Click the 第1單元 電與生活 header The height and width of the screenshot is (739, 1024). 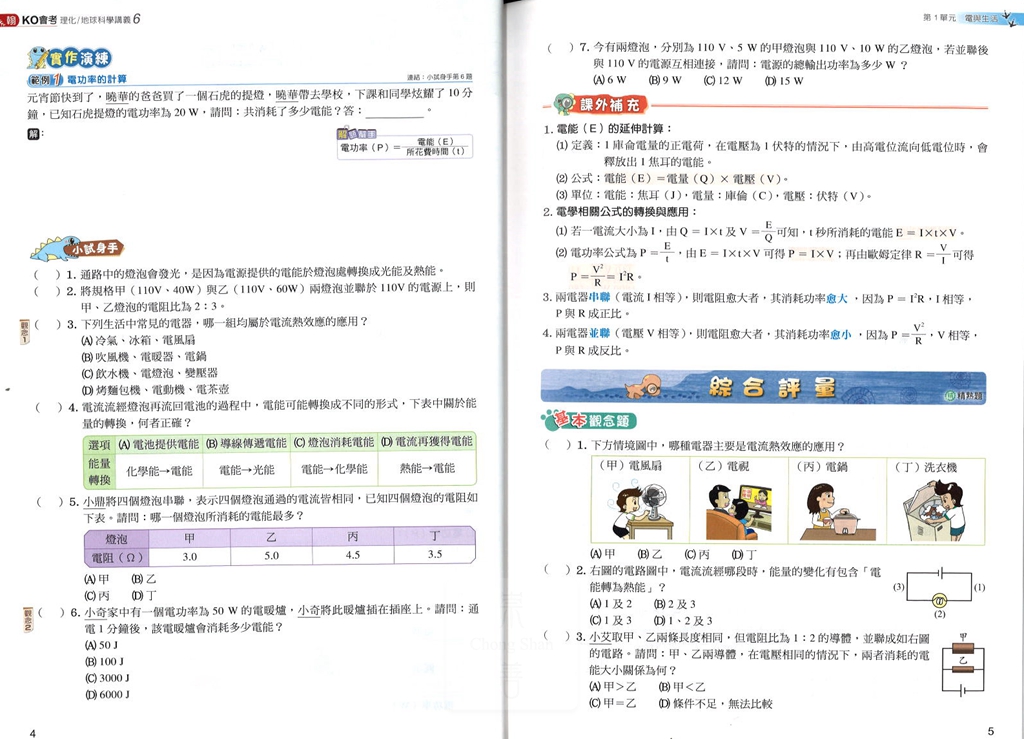coord(960,18)
